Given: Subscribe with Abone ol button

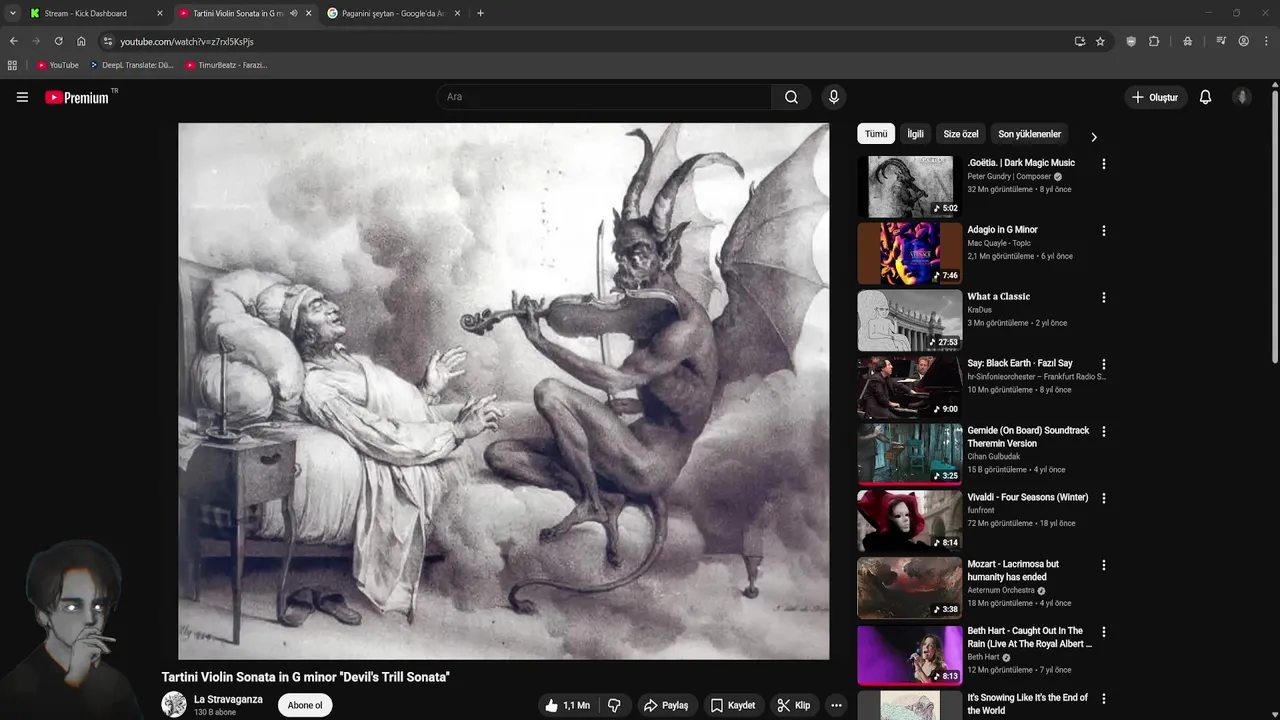Looking at the screenshot, I should [x=305, y=705].
